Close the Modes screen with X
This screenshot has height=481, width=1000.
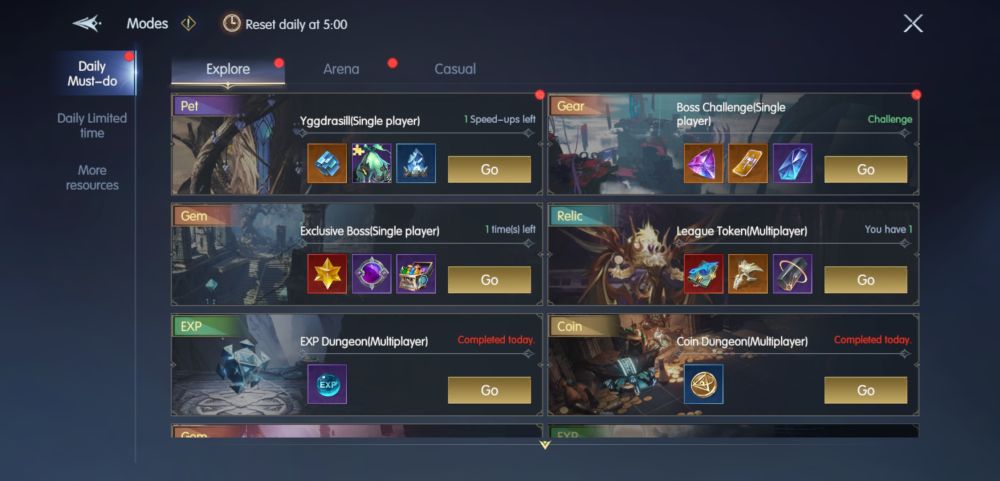tap(913, 24)
